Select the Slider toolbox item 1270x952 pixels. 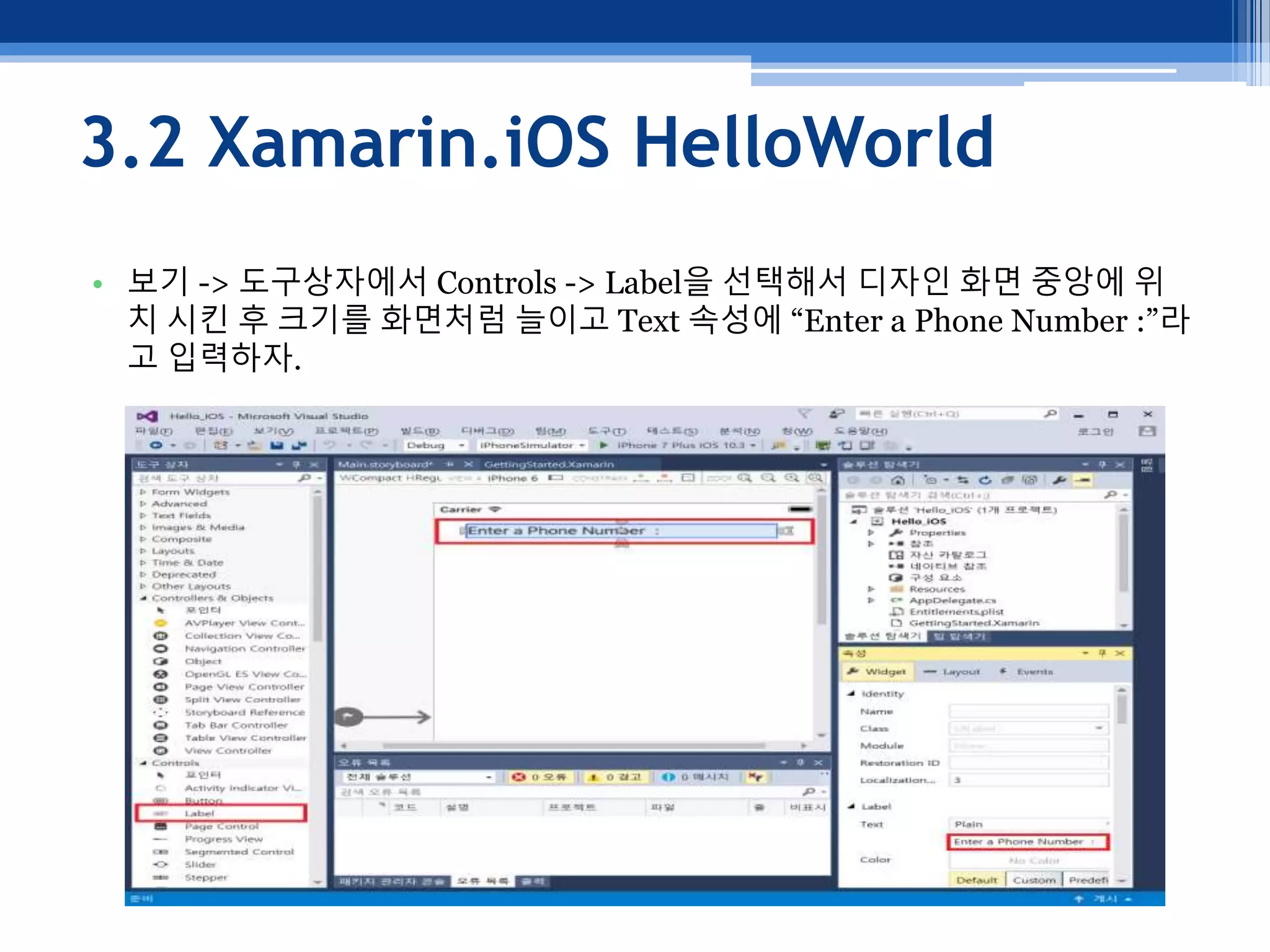[200, 864]
